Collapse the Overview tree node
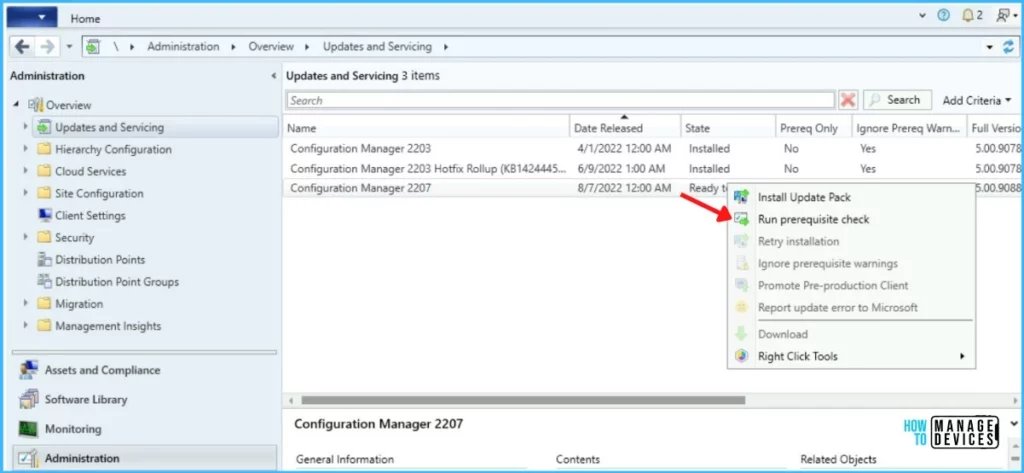Viewport: 1024px width, 473px height. tap(16, 105)
